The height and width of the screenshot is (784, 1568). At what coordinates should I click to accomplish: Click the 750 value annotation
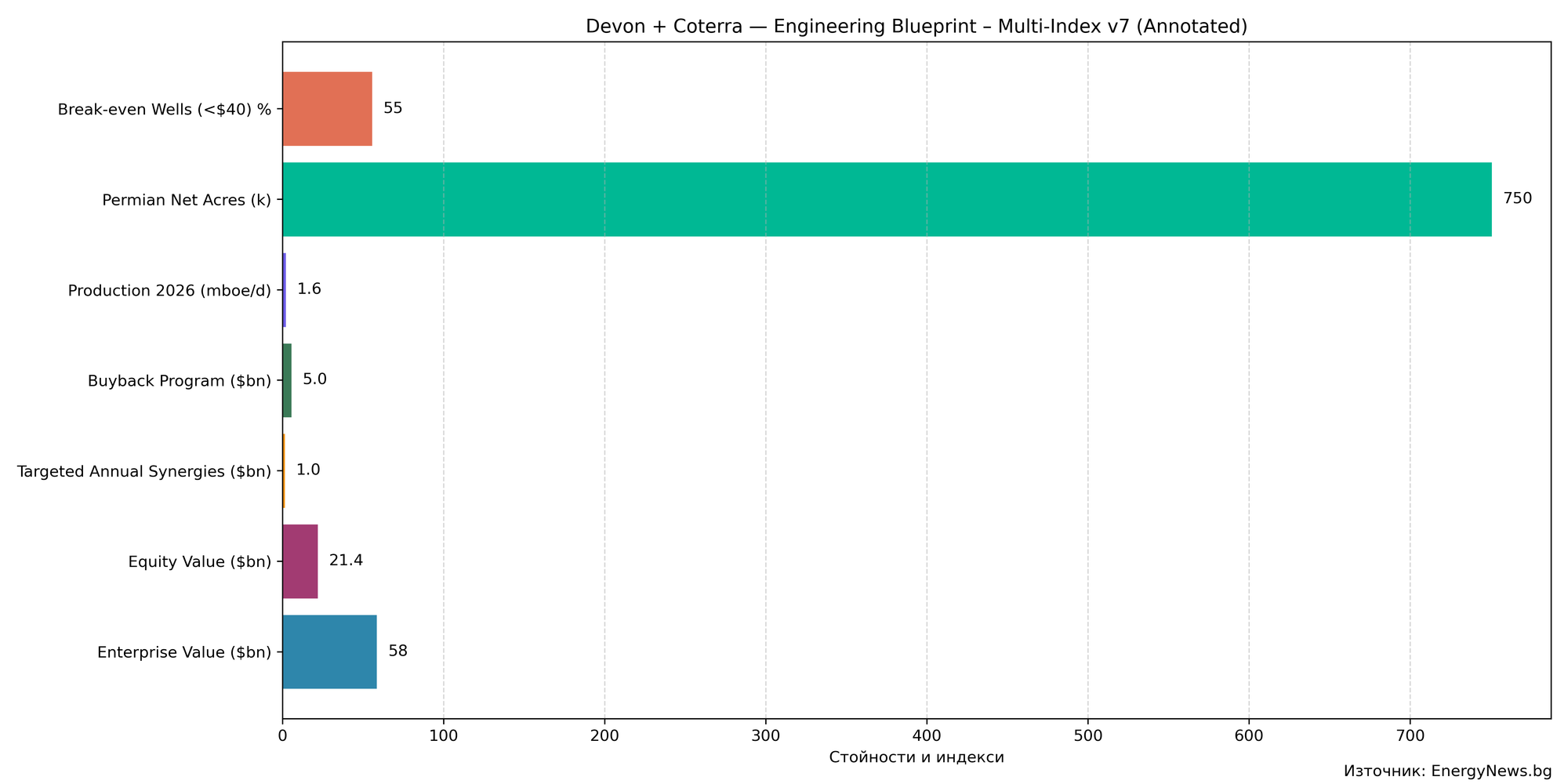[1516, 199]
